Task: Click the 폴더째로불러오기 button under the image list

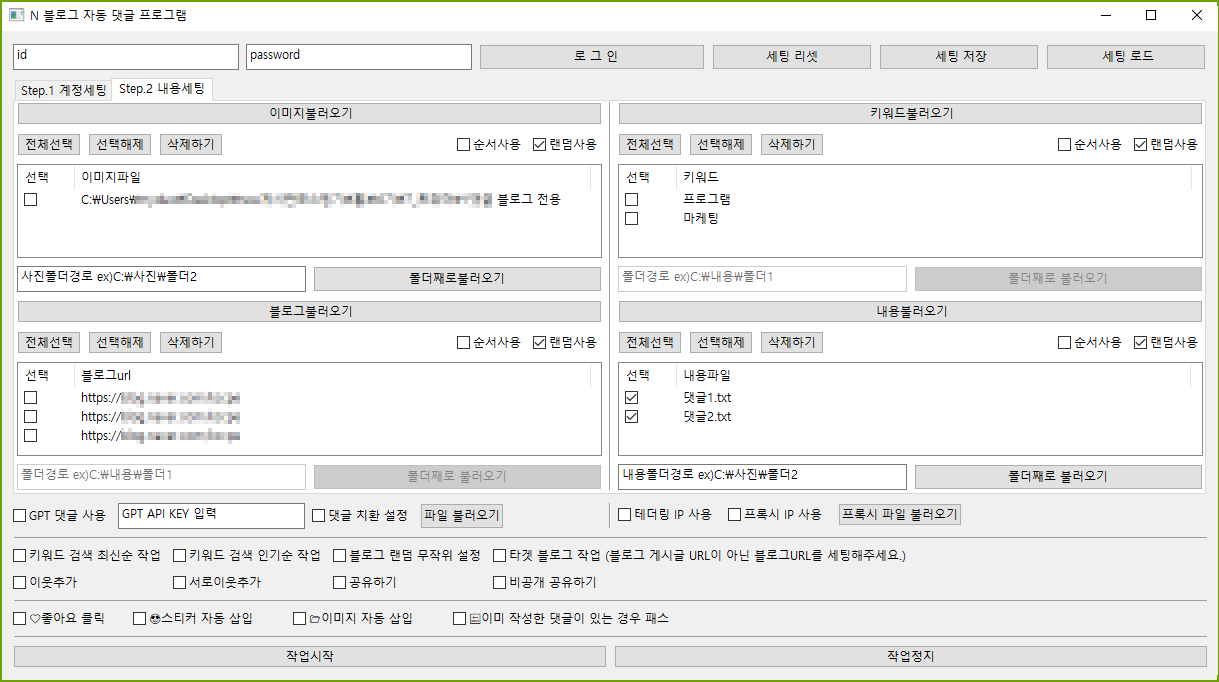Action: click(457, 278)
